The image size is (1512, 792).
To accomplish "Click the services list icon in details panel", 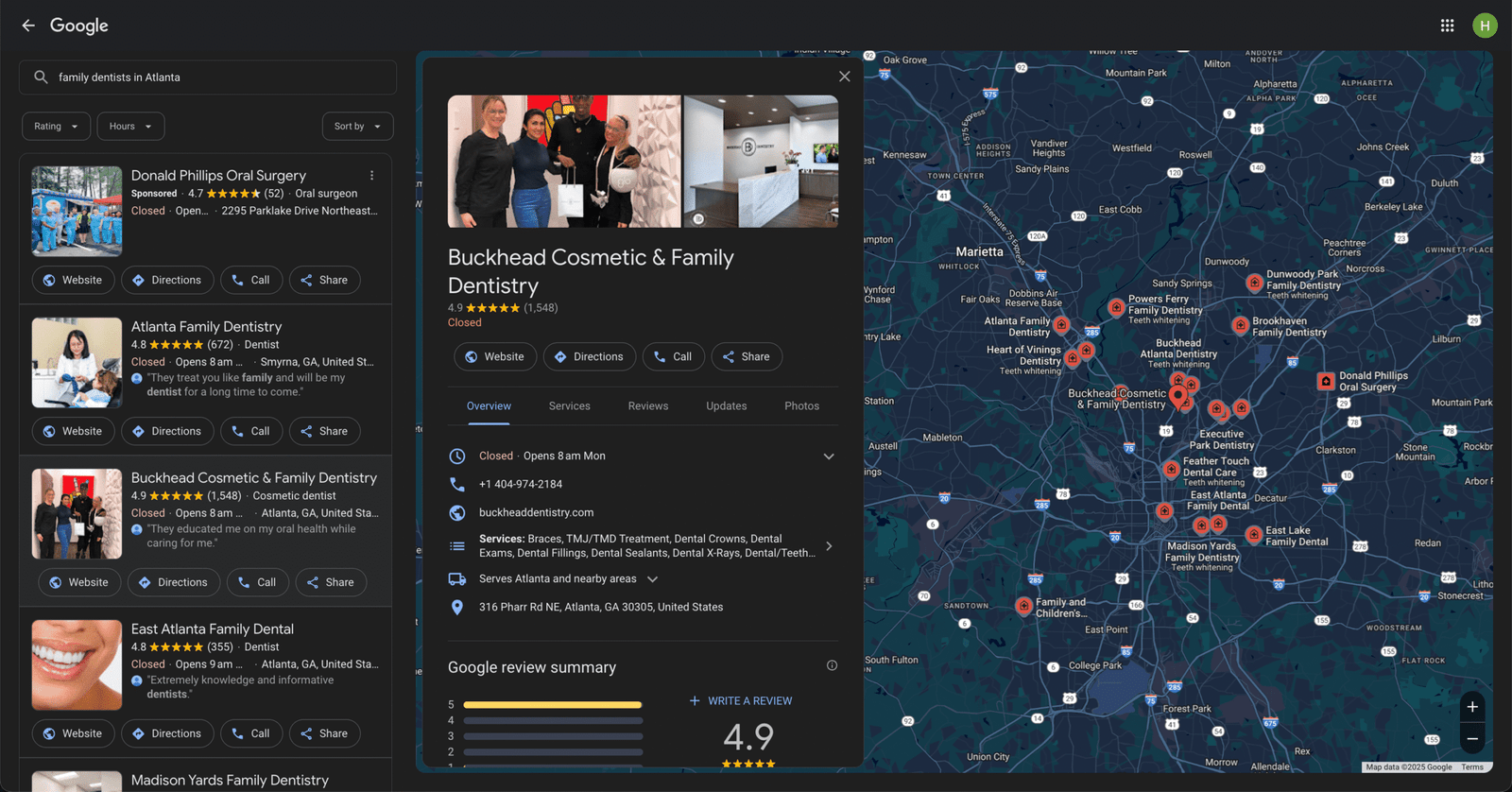I will tap(457, 546).
